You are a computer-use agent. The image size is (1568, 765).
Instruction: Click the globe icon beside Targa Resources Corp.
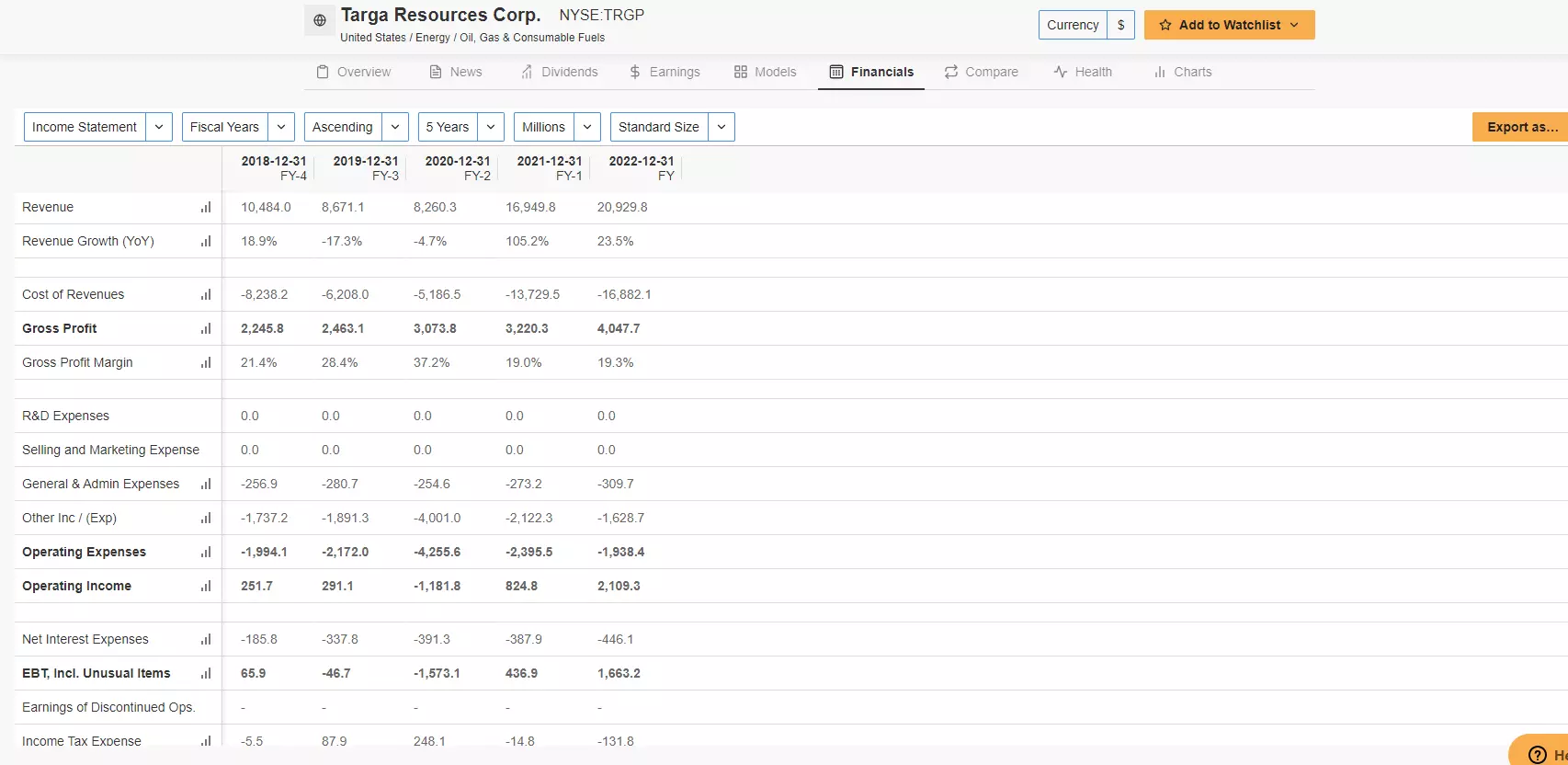pyautogui.click(x=320, y=20)
